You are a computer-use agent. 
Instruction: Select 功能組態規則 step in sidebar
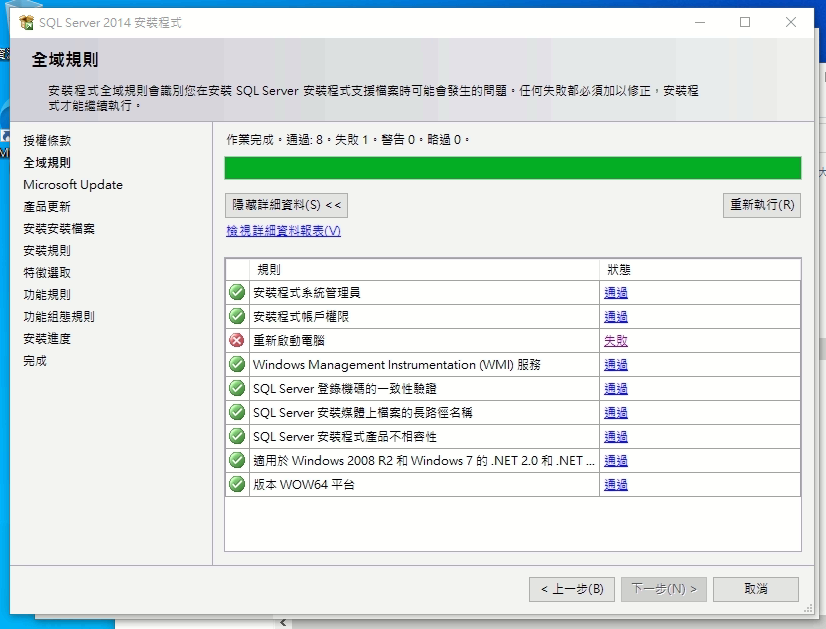click(59, 317)
